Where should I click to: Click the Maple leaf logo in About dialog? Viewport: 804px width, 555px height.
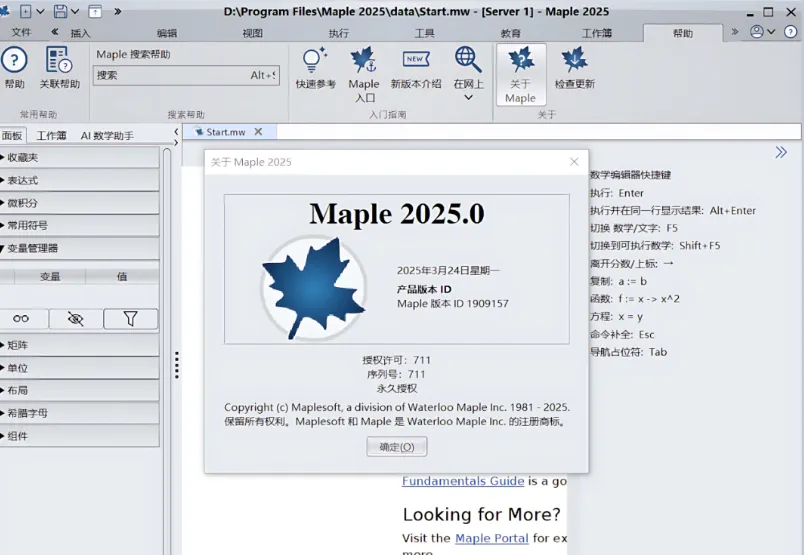pos(313,288)
